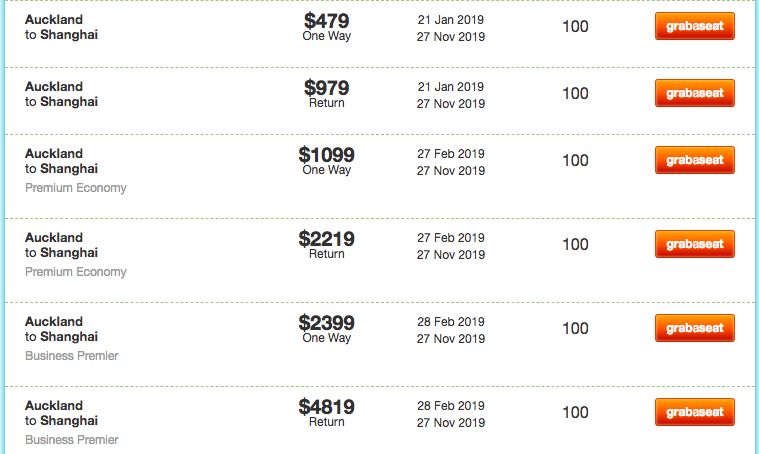Click the Business Premier label of $4819 fare
The width and height of the screenshot is (759, 454).
pos(72,440)
